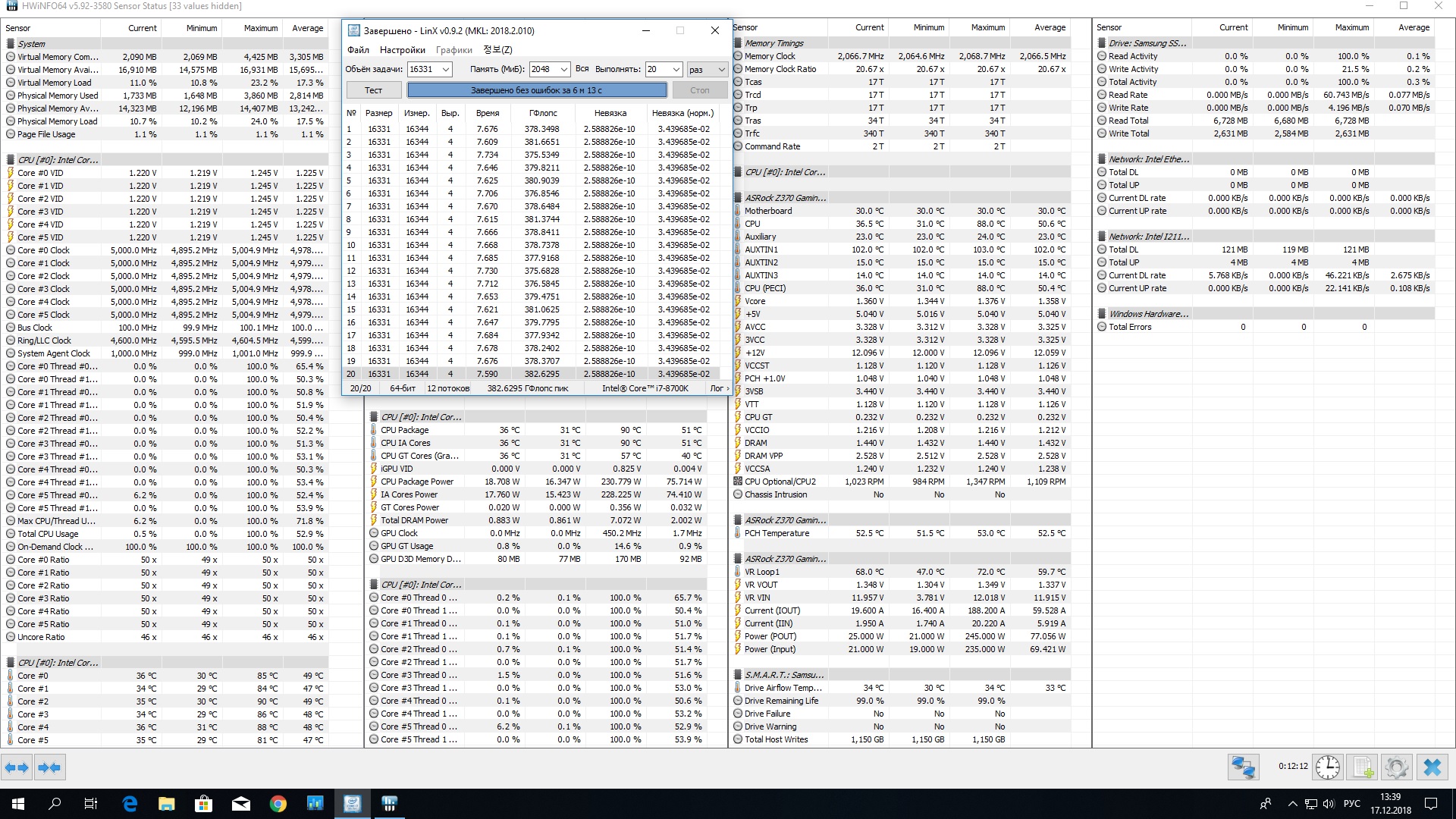The image size is (1456, 819).
Task: Click the expand columns arrows button
Action: (x=17, y=767)
